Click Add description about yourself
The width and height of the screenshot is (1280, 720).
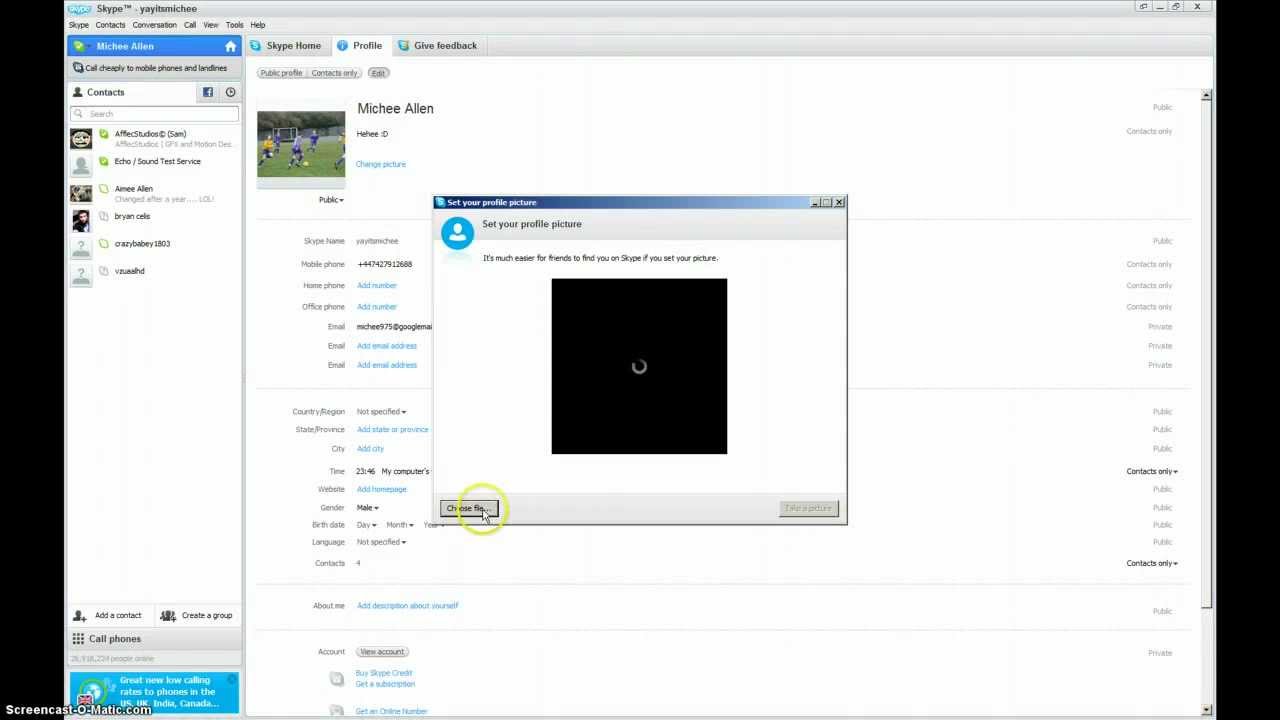tap(408, 606)
